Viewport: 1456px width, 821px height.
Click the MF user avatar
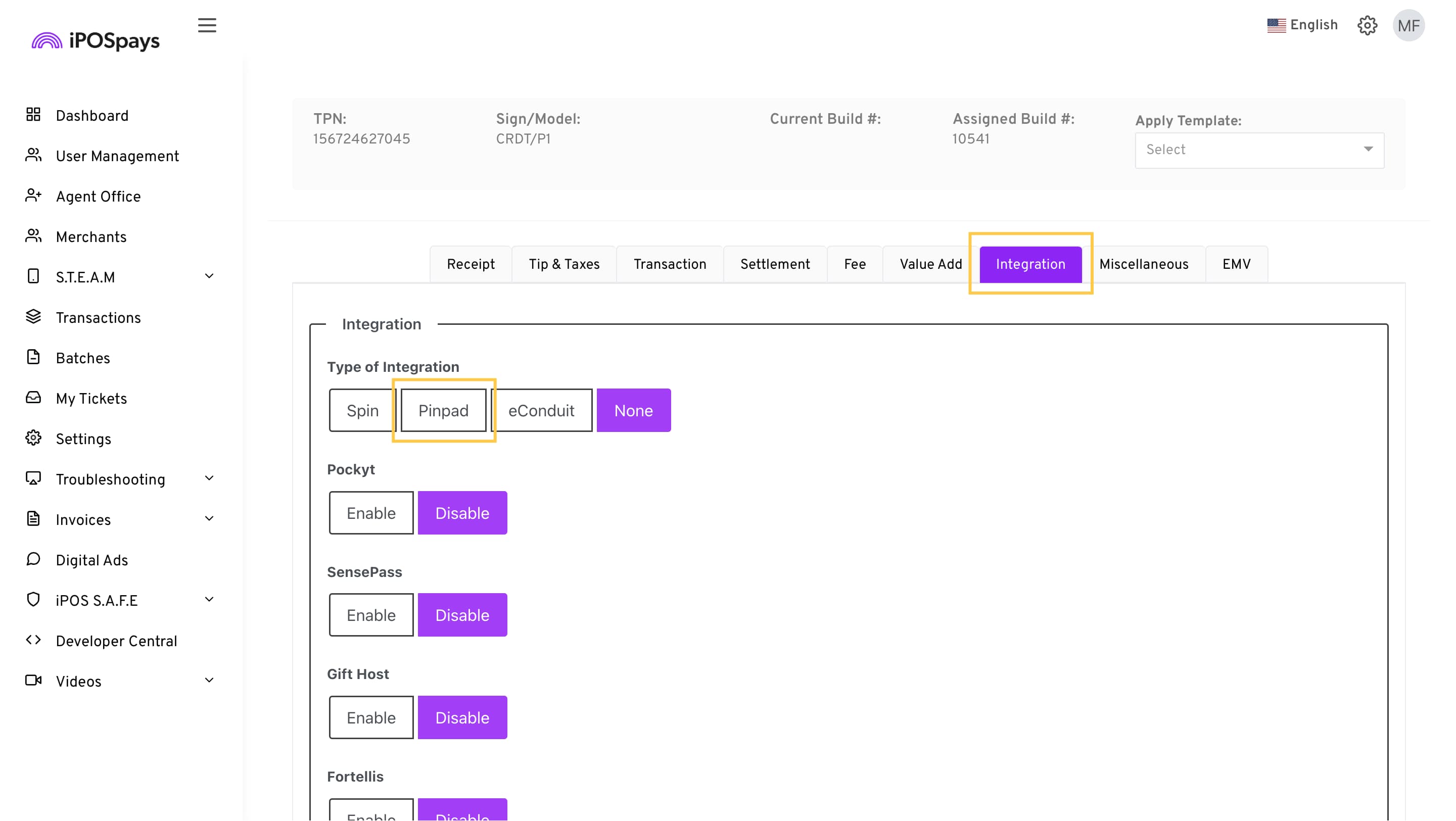coord(1408,25)
